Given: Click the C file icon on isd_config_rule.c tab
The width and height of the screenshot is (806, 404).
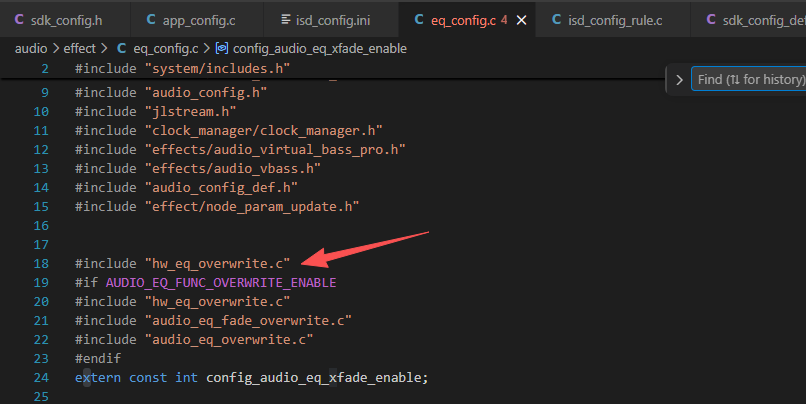Looking at the screenshot, I should (556, 20).
